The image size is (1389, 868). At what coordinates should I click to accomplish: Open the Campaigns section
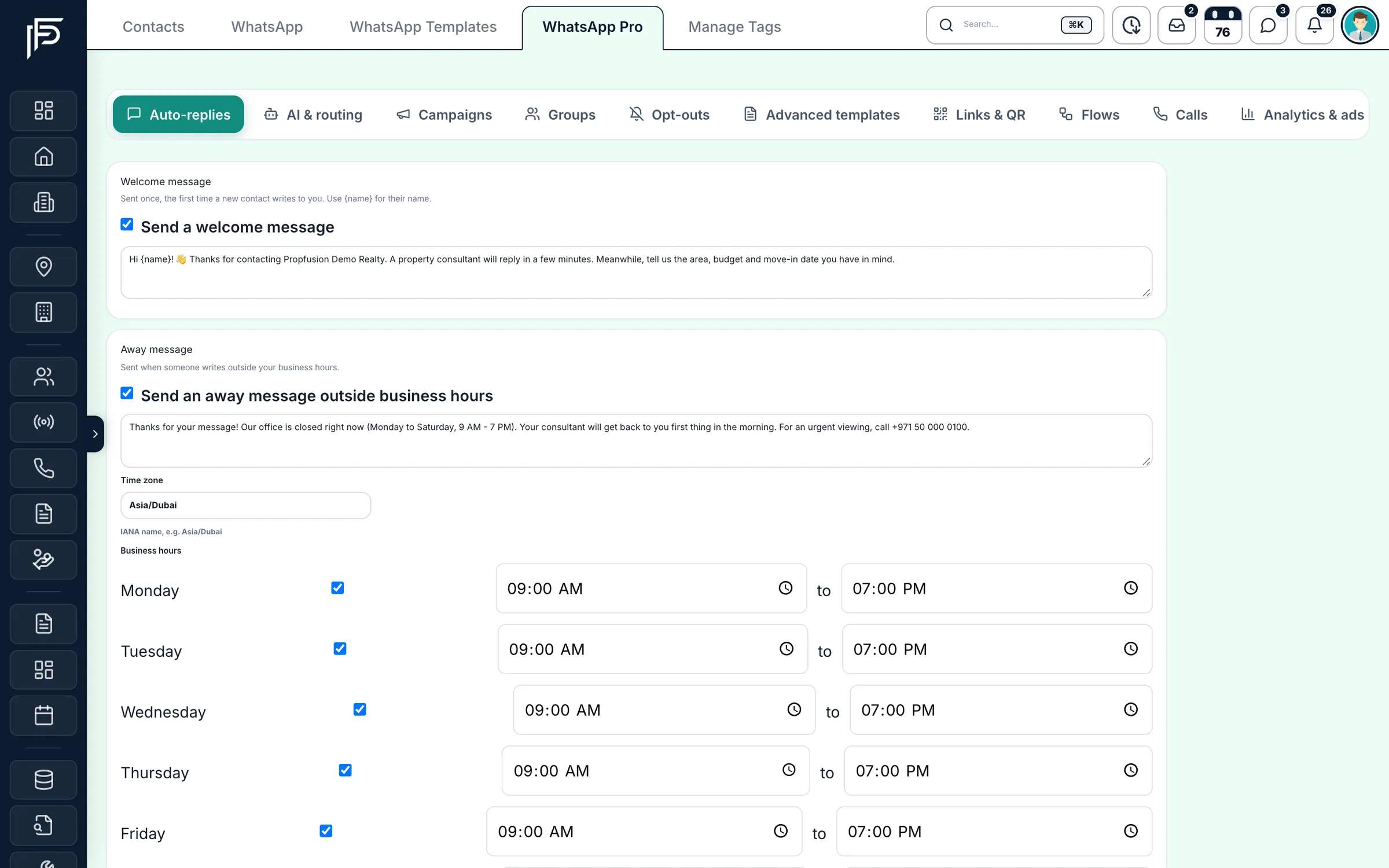(x=444, y=115)
